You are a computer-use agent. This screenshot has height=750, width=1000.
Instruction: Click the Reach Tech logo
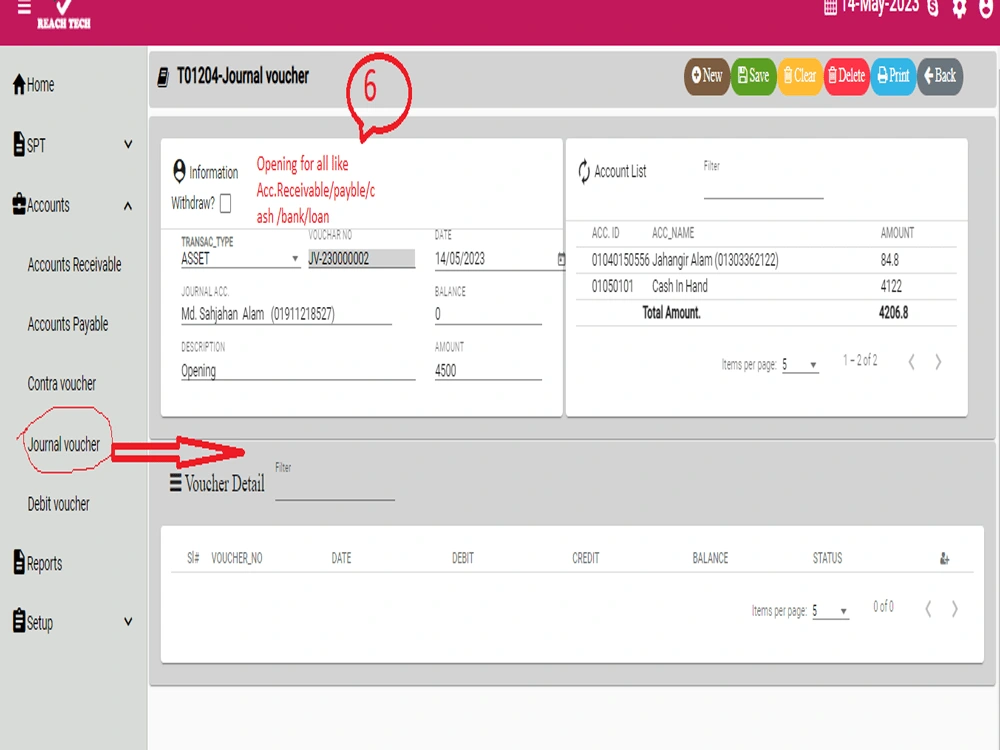tap(63, 15)
